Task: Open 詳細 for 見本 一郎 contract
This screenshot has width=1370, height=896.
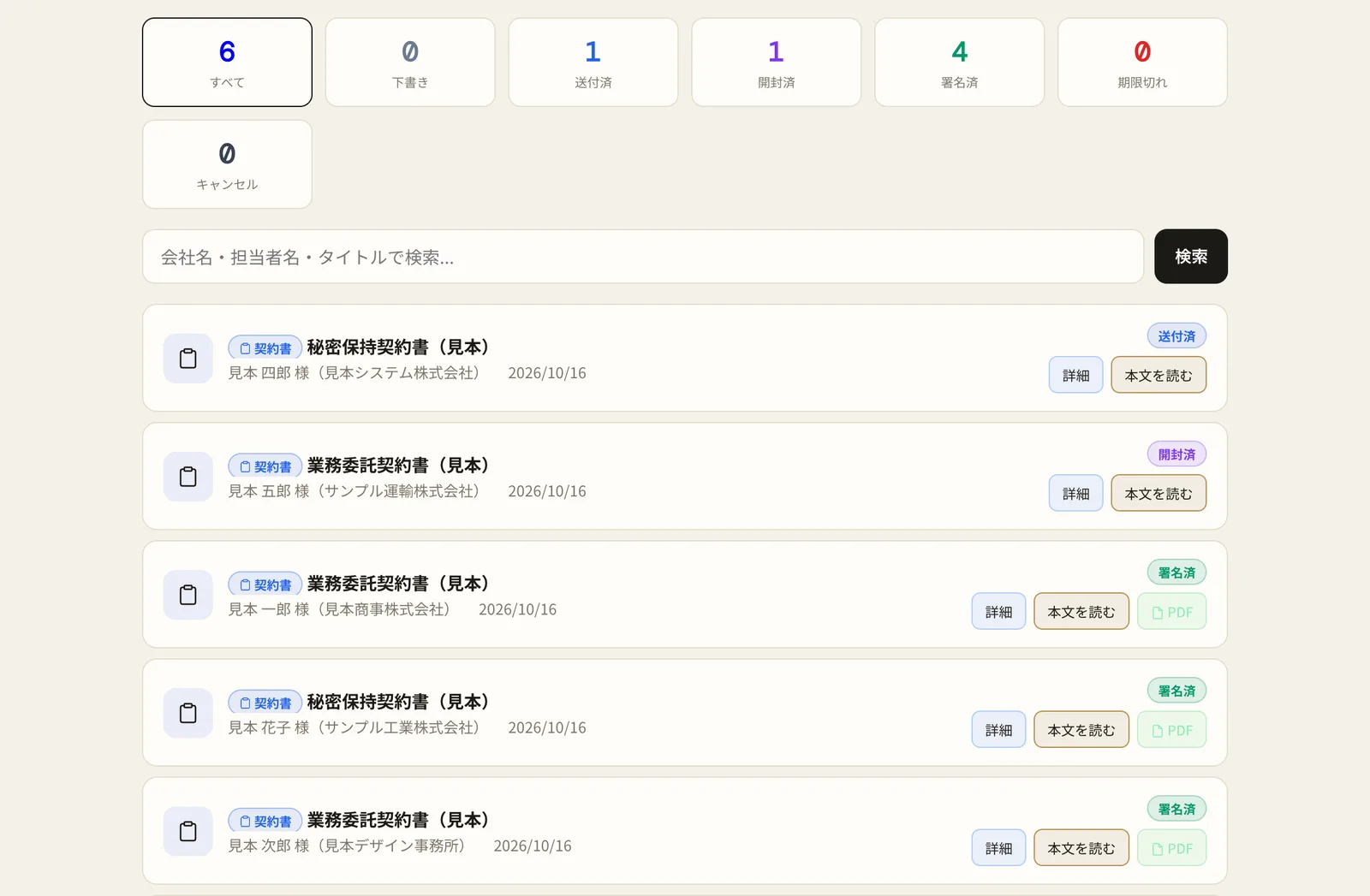Action: pos(999,611)
